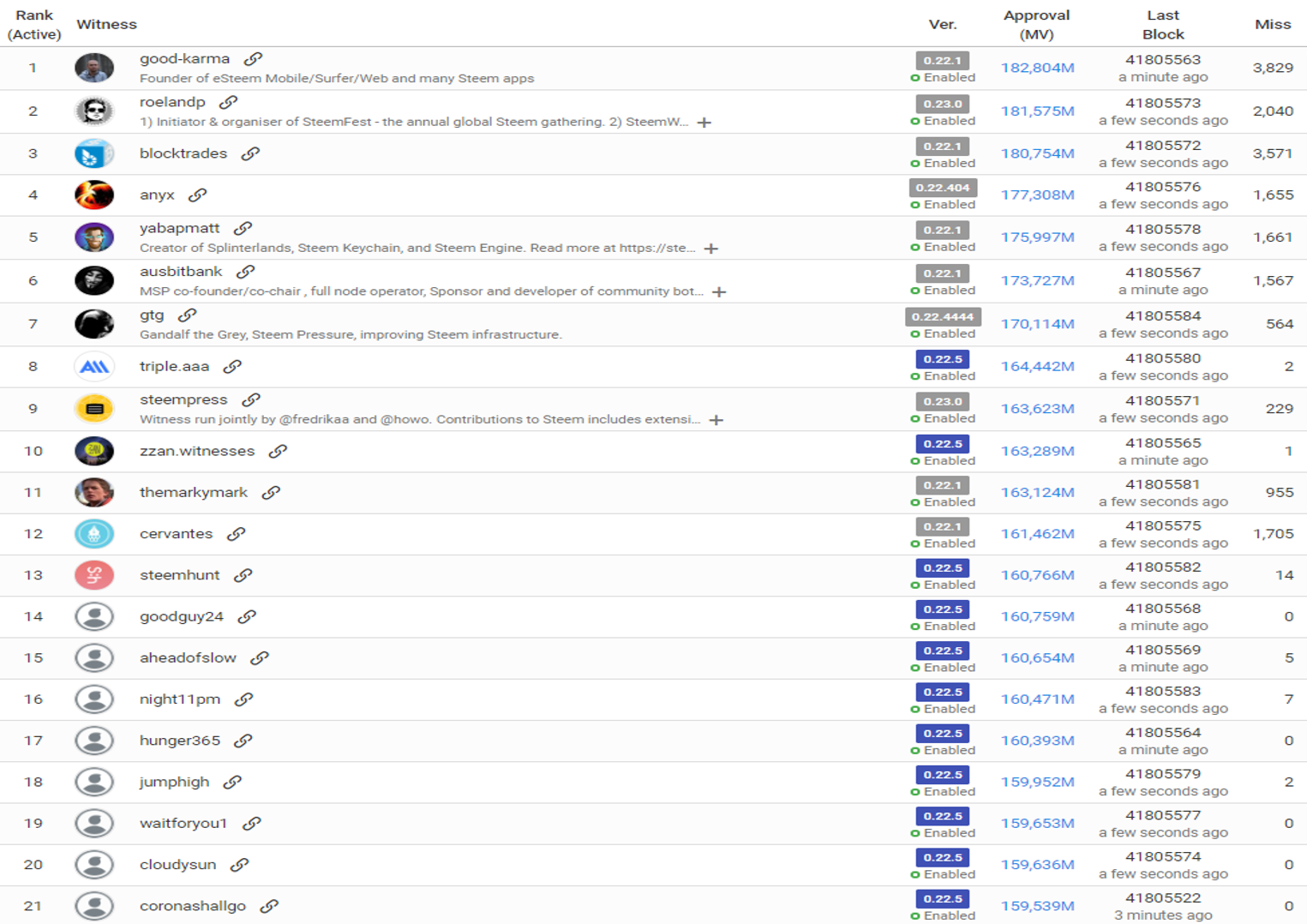Click the 0.22.5 version badge for triple.aaa
The width and height of the screenshot is (1307, 924).
[x=943, y=358]
